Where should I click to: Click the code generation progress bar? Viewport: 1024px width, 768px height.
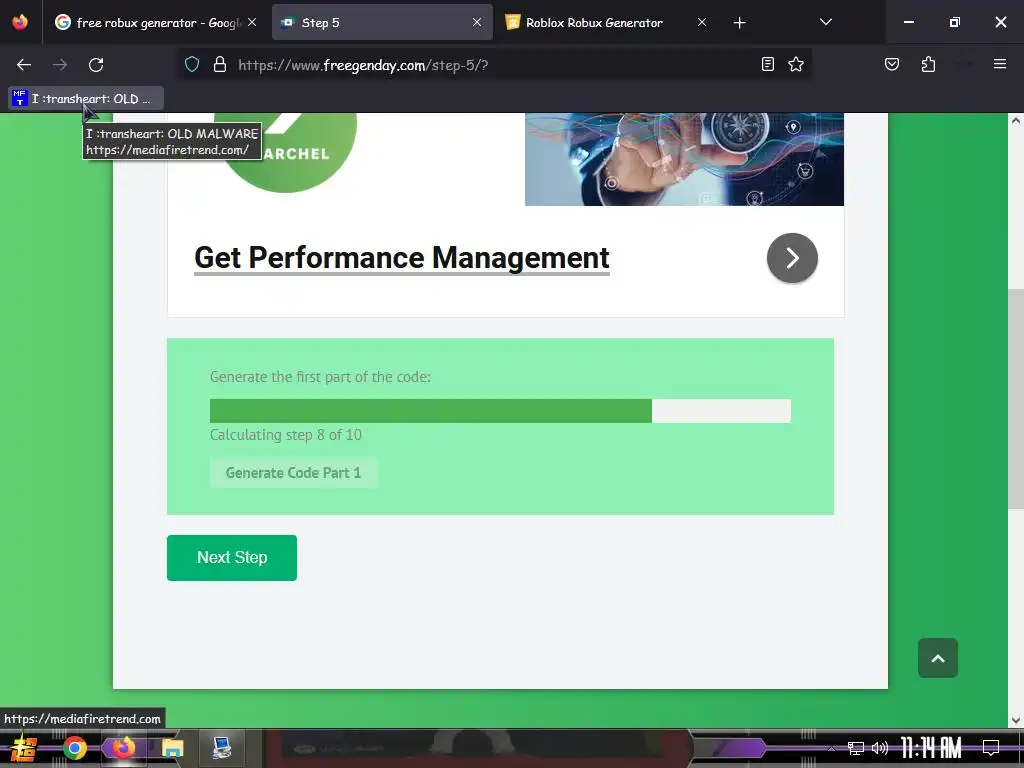500,411
